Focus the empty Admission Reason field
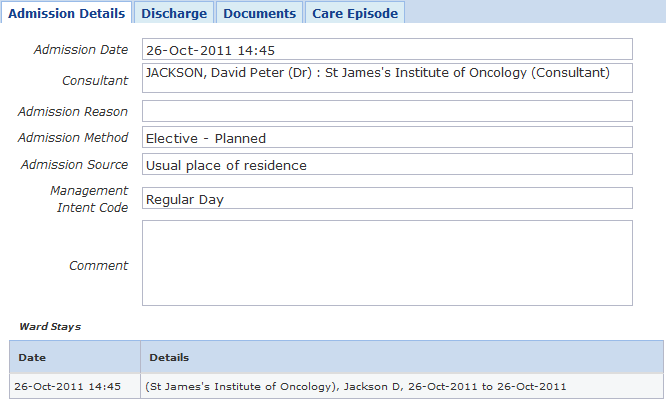Image resolution: width=666 pixels, height=400 pixels. coord(387,111)
